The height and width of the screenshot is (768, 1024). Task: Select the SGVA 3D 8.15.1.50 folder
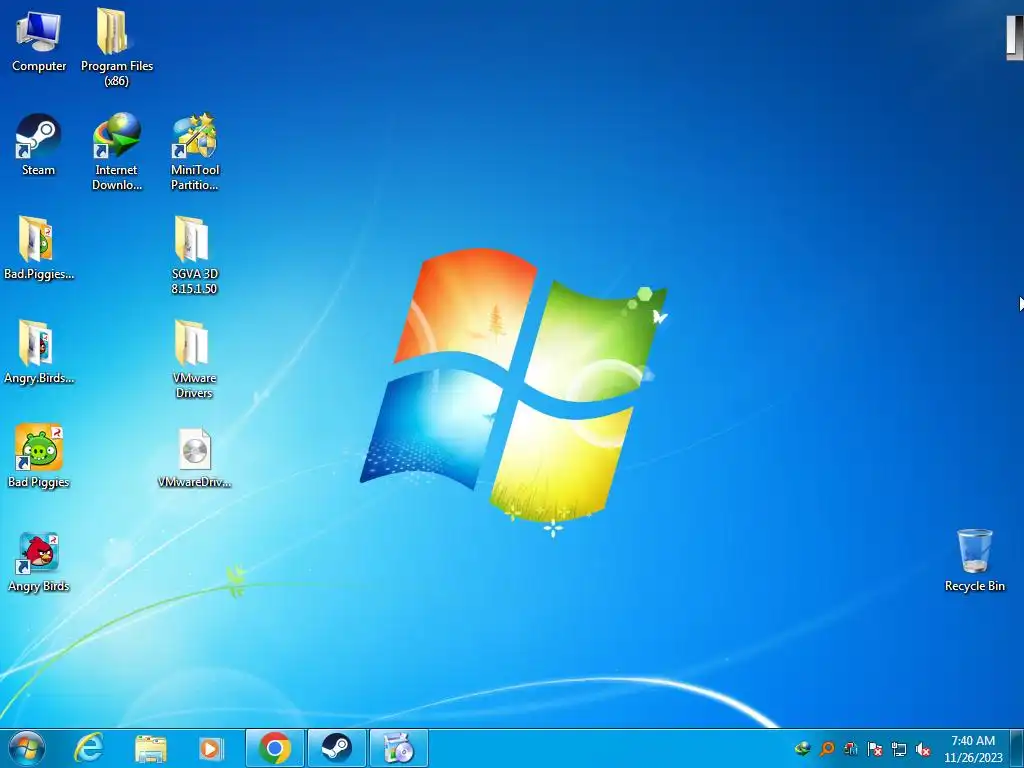point(195,255)
